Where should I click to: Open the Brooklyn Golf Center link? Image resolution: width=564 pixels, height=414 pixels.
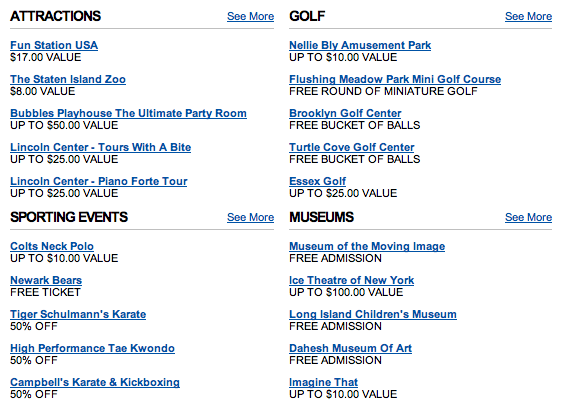pos(345,113)
